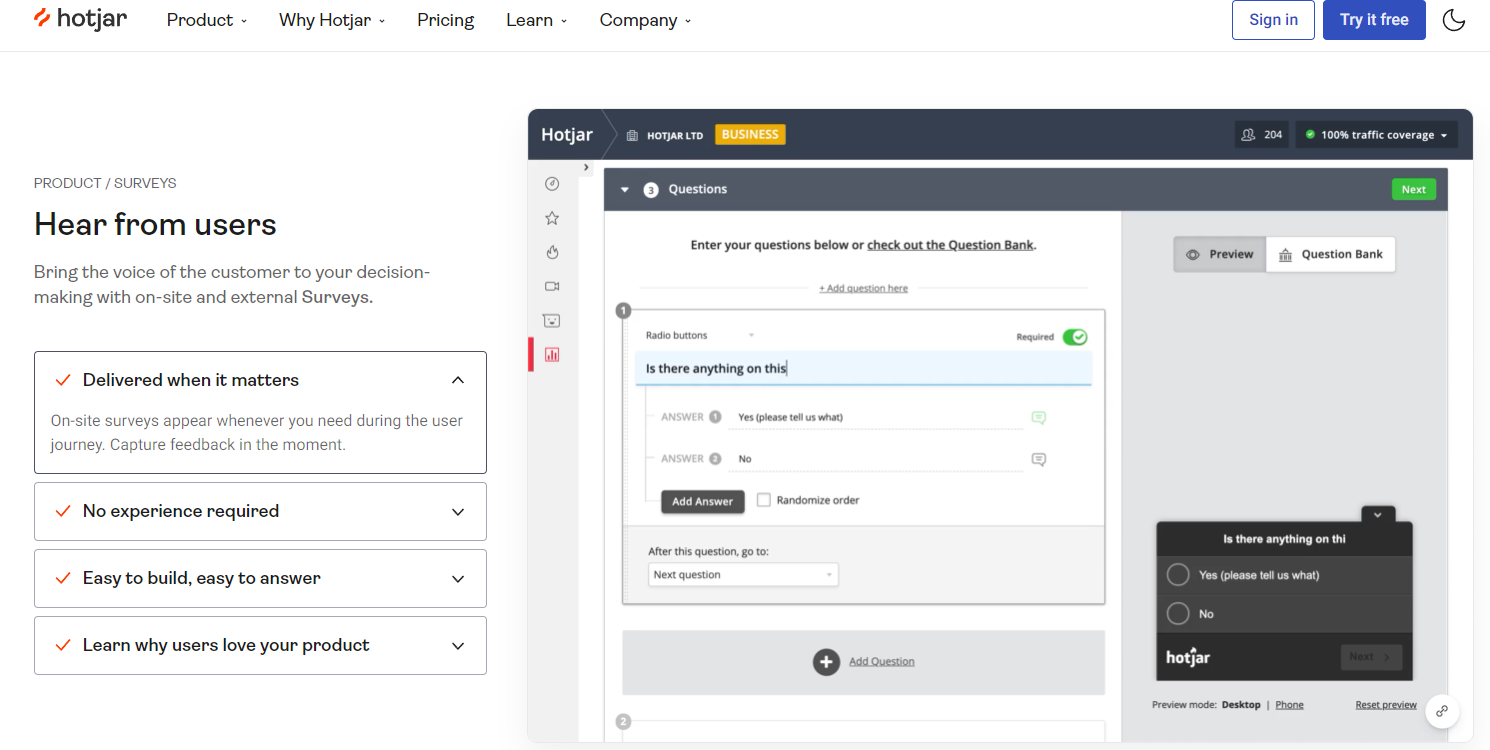Viewport: 1490px width, 750px height.
Task: Click comment icon beside Yes answer
Action: [x=1039, y=418]
